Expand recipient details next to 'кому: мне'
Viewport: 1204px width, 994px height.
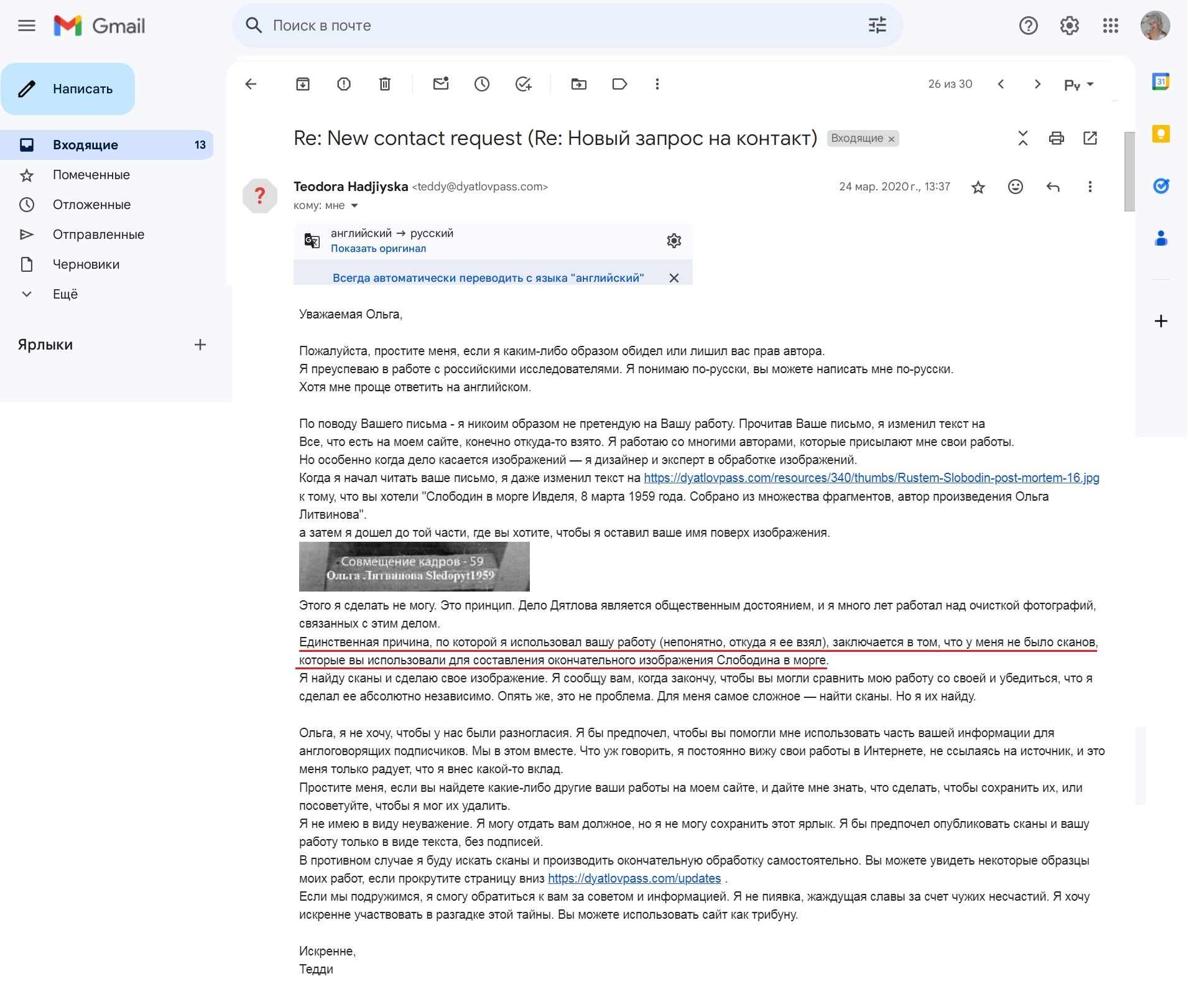click(354, 206)
